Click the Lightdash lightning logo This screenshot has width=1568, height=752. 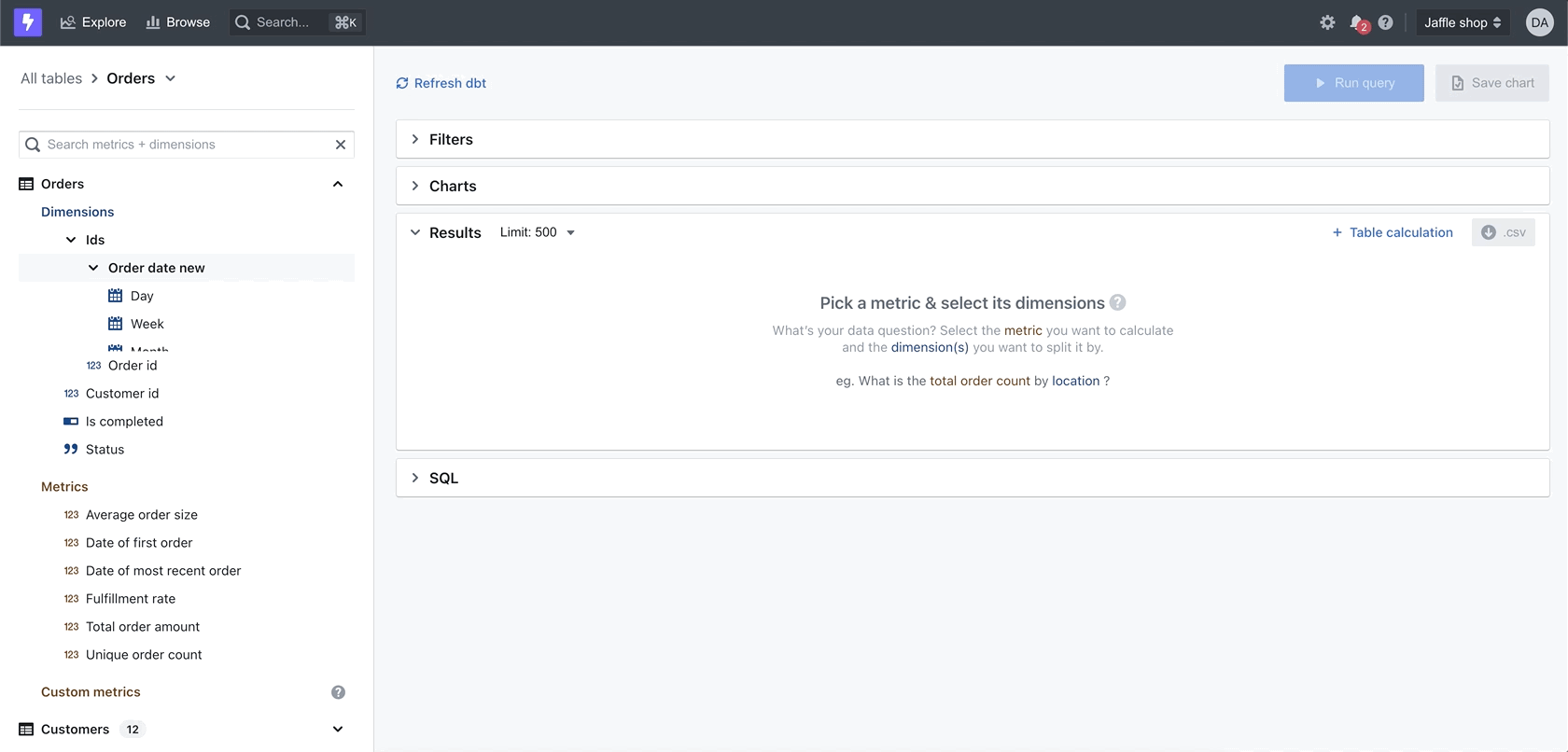28,22
